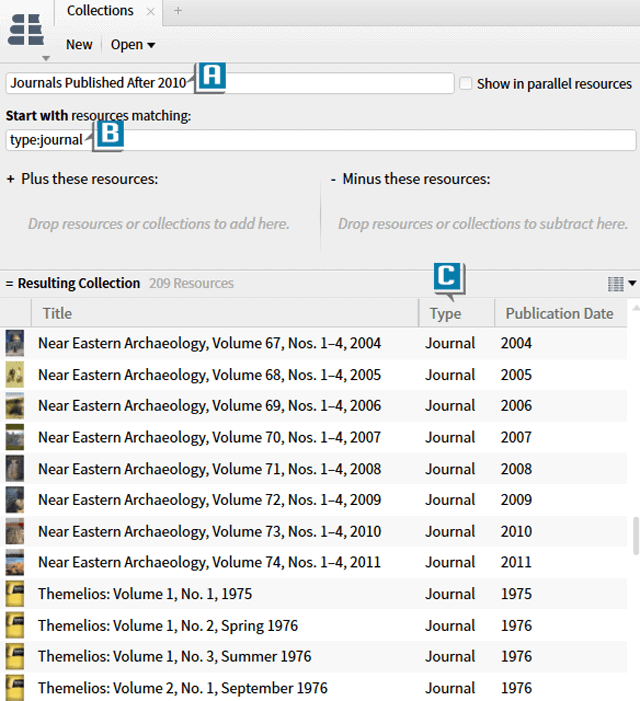Screen dimensions: 640x701
Task: Enable Show in parallel resources checkbox
Action: tap(466, 84)
